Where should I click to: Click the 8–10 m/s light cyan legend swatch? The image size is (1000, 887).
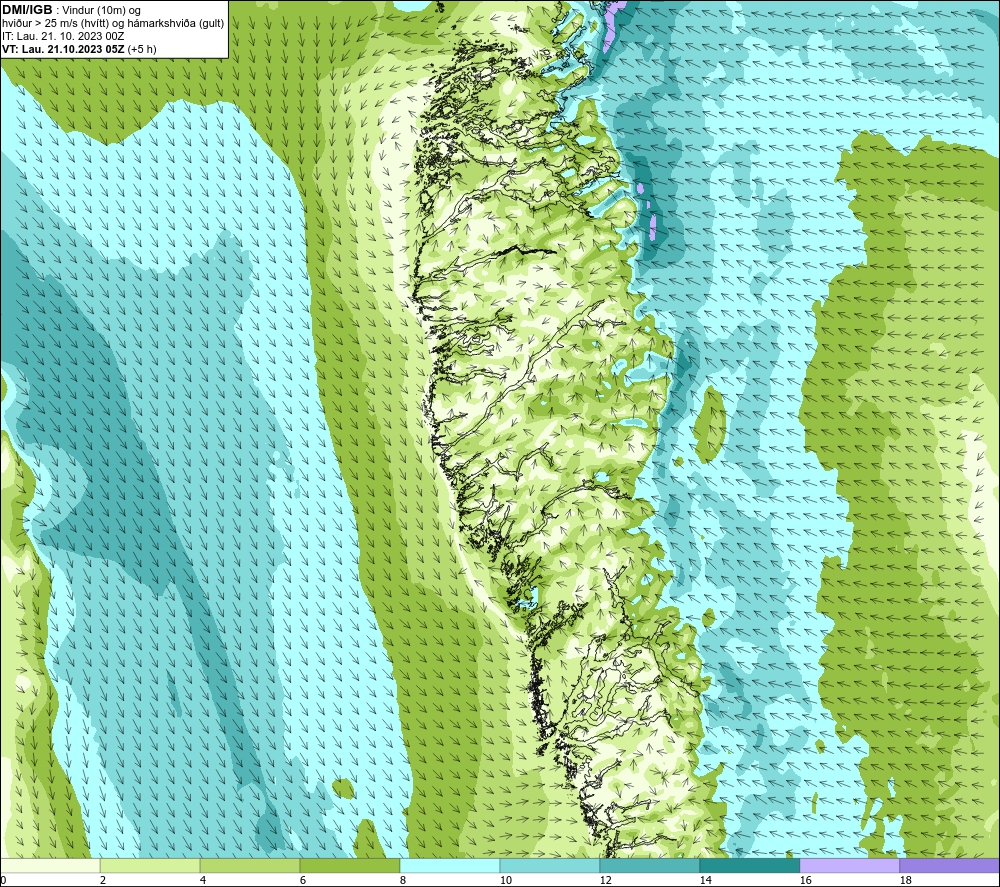(x=450, y=866)
